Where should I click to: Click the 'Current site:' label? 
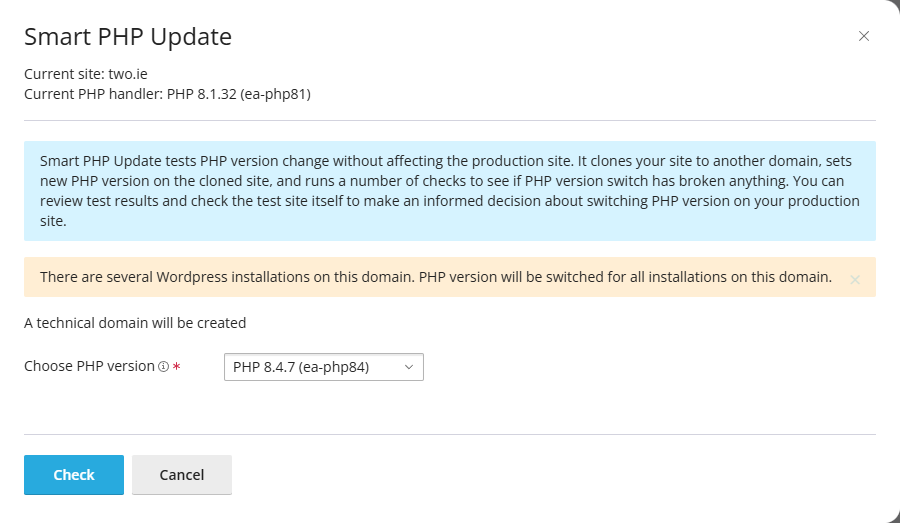(64, 74)
